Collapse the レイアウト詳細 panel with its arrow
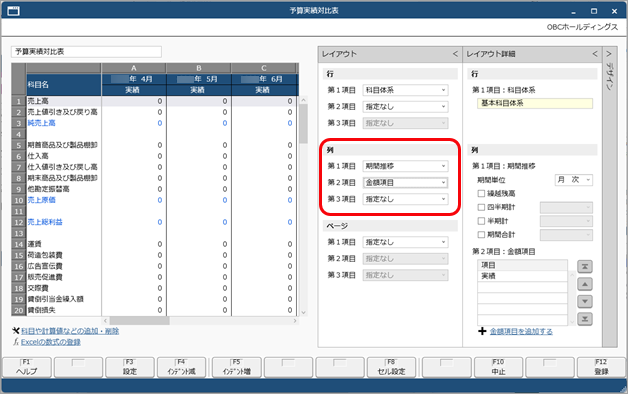This screenshot has width=628, height=394. [x=595, y=54]
